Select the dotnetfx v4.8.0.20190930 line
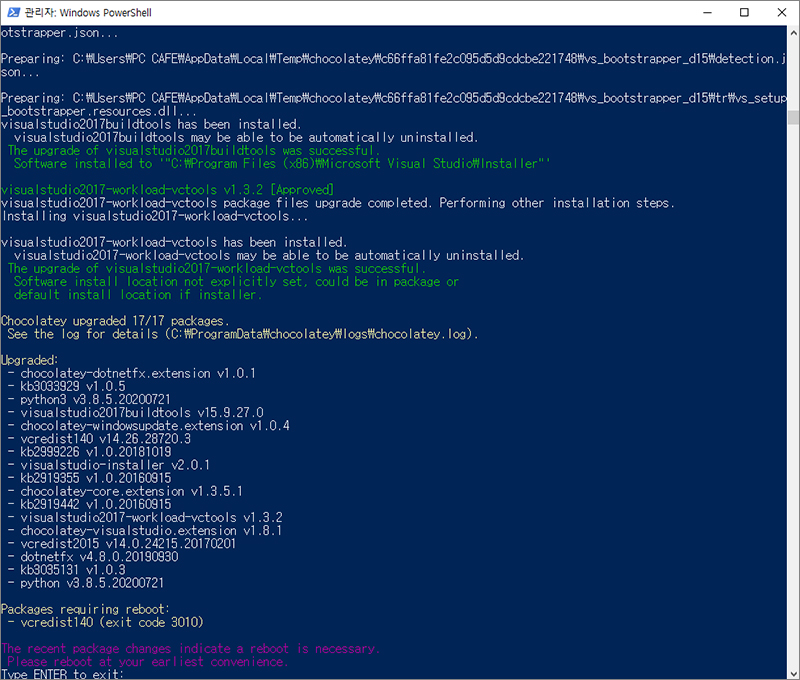 click(95, 556)
